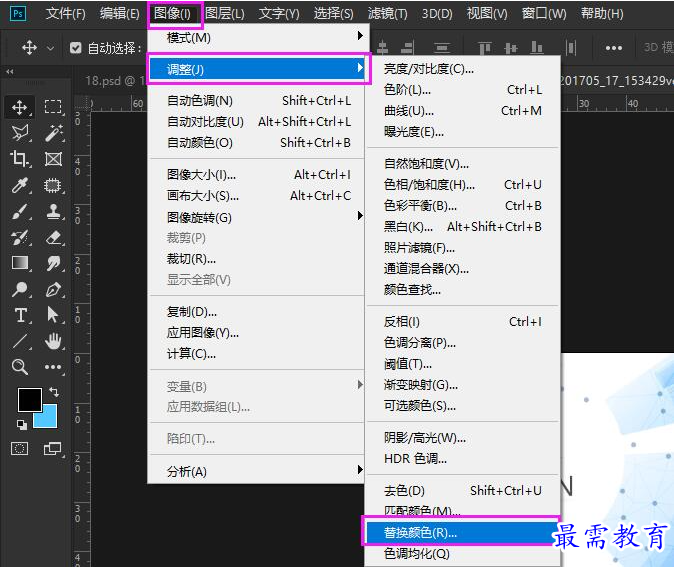Select the Brush tool
The height and width of the screenshot is (568, 676).
tap(19, 211)
